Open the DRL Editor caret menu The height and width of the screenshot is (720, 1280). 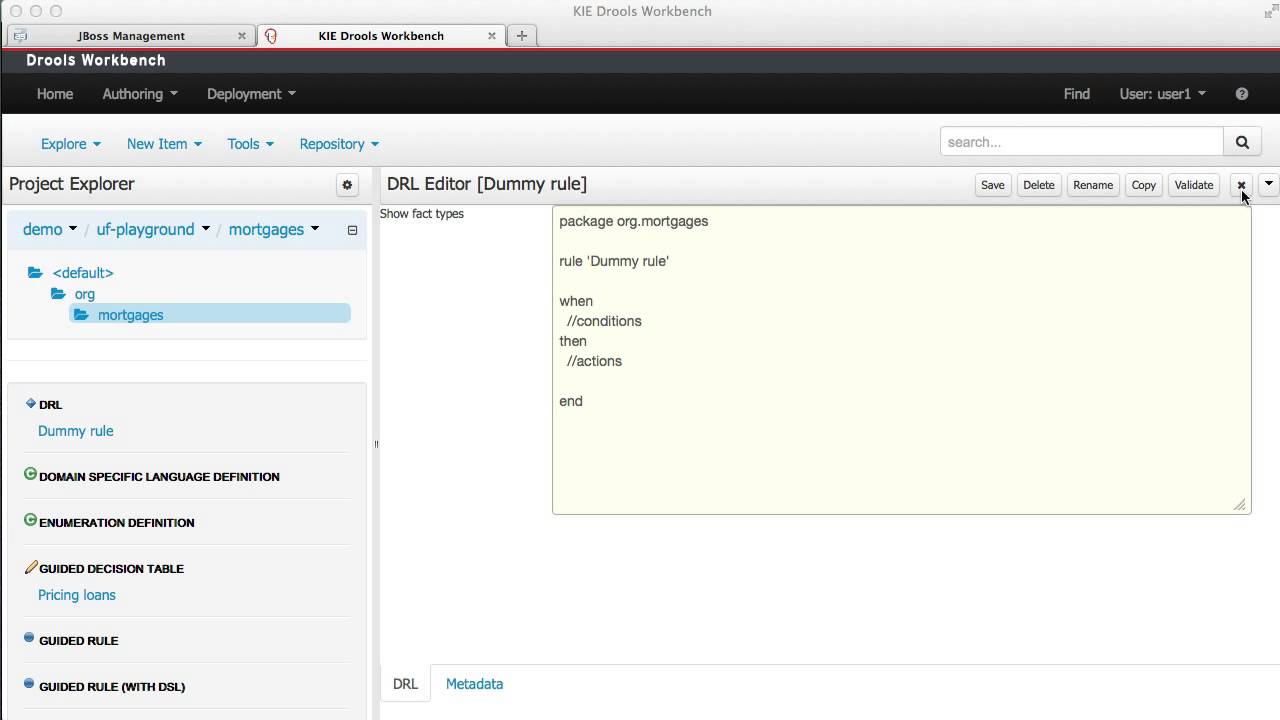[x=1269, y=184]
